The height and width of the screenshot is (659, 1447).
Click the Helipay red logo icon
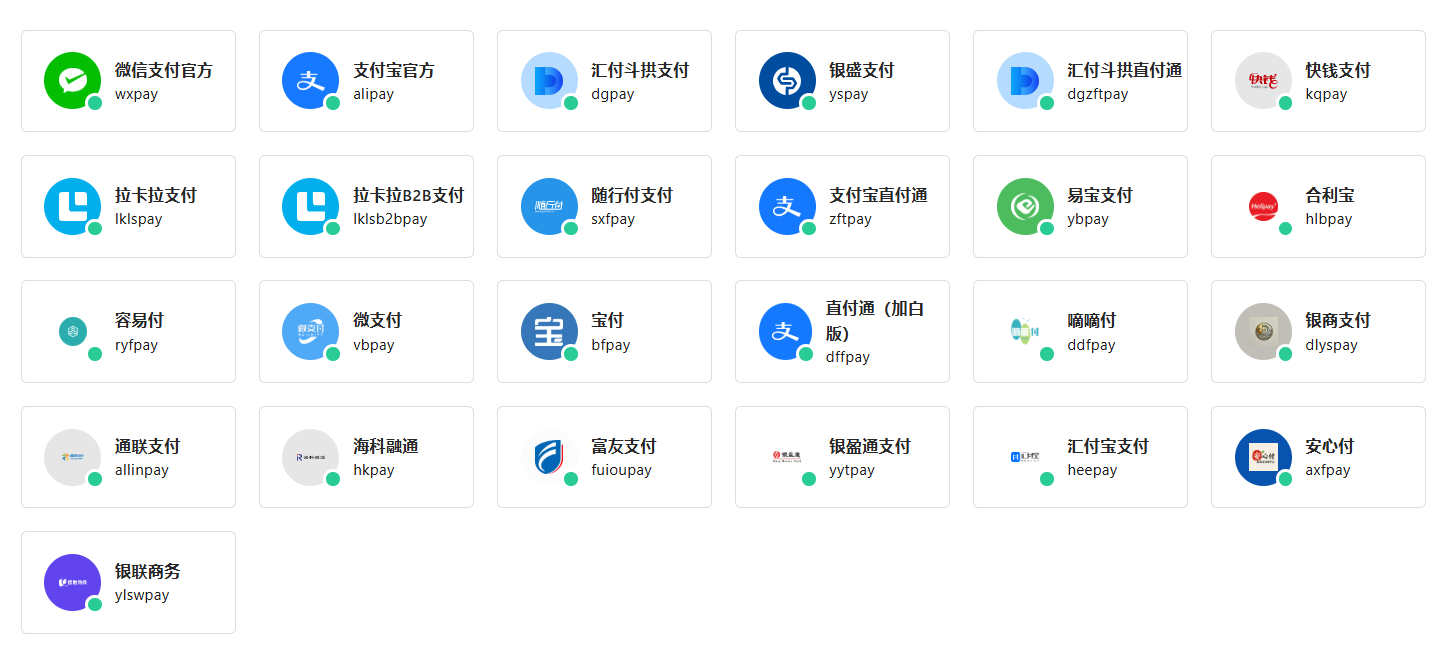(1263, 206)
